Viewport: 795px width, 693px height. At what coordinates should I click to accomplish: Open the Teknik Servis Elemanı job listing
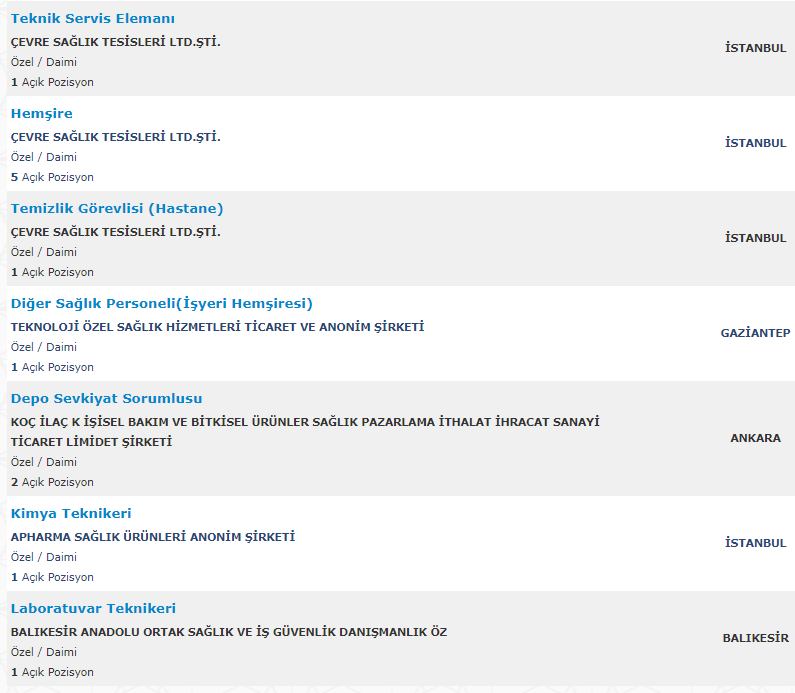click(x=93, y=19)
